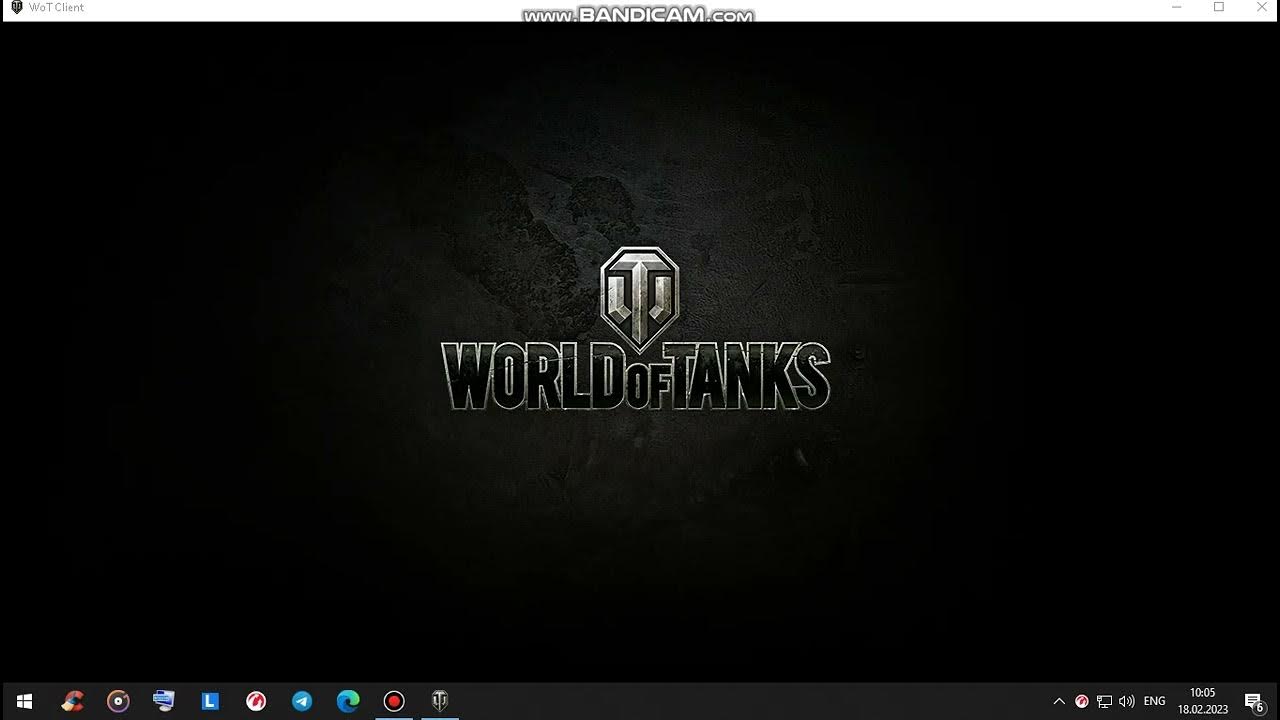Launch Microsoft Edge from the taskbar
The width and height of the screenshot is (1280, 720).
pyautogui.click(x=348, y=701)
